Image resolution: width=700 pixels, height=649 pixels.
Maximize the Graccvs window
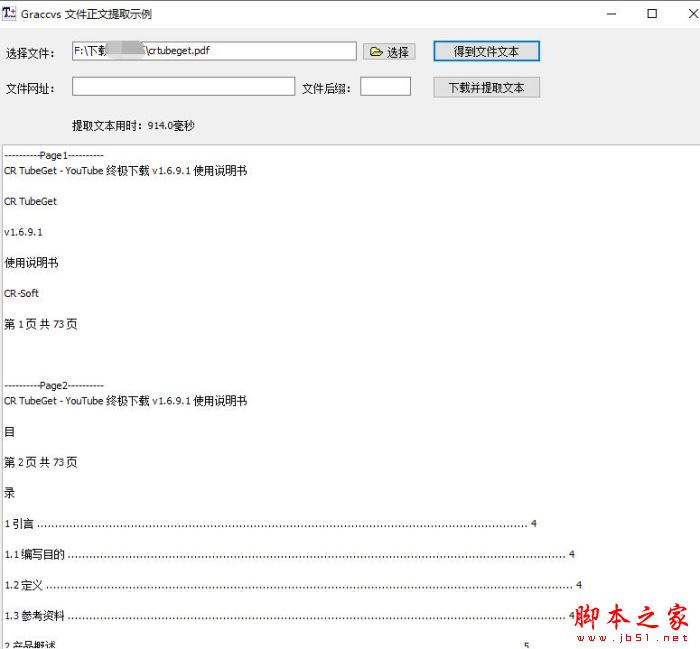coord(652,14)
